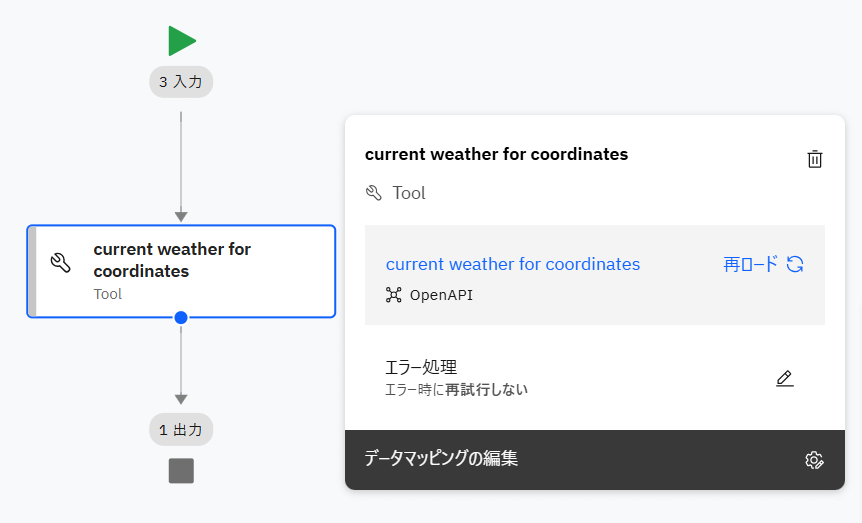Click the panel title 'current weather for coordinates'
862x523 pixels.
(497, 154)
